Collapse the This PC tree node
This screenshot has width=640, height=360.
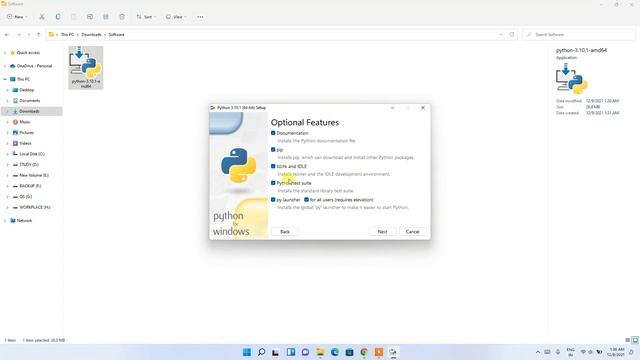click(x=5, y=79)
